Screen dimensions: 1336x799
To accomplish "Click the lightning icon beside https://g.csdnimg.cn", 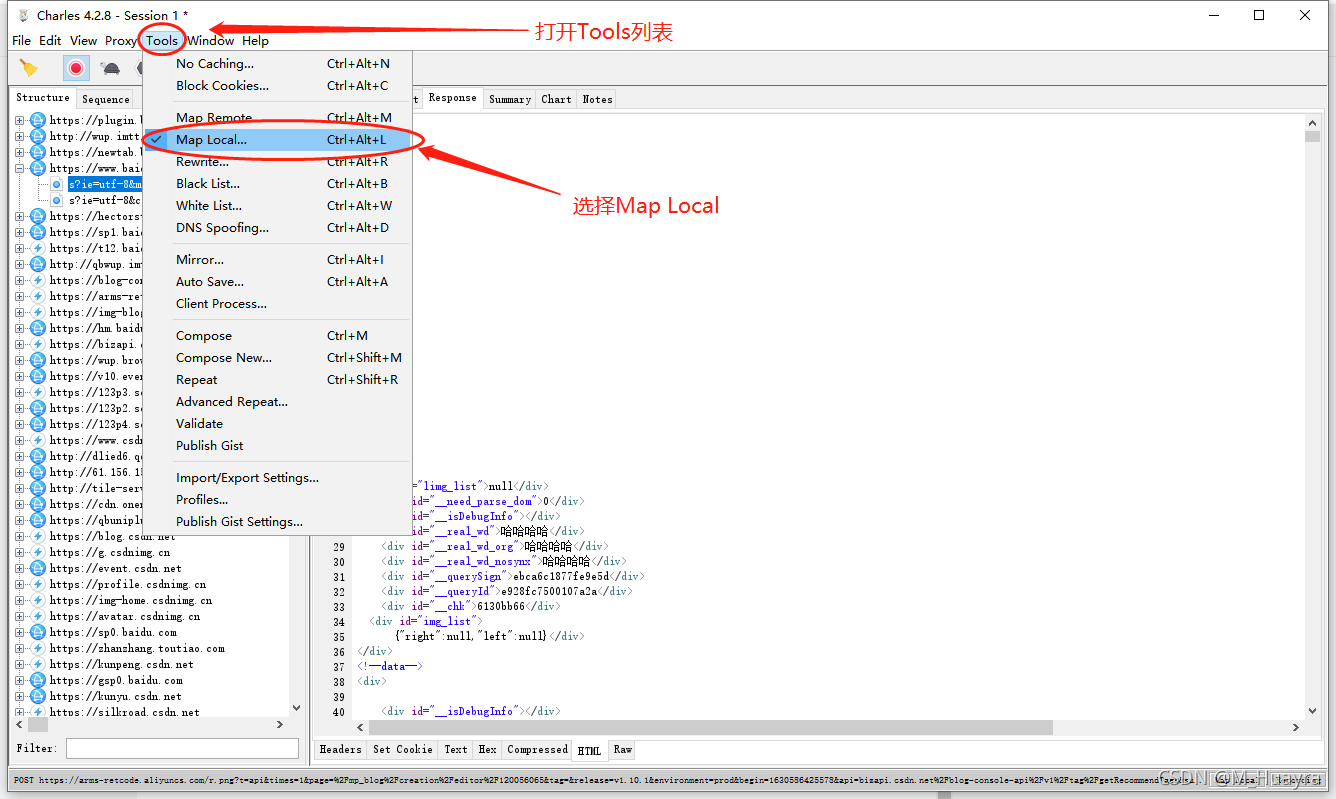I will coord(38,552).
